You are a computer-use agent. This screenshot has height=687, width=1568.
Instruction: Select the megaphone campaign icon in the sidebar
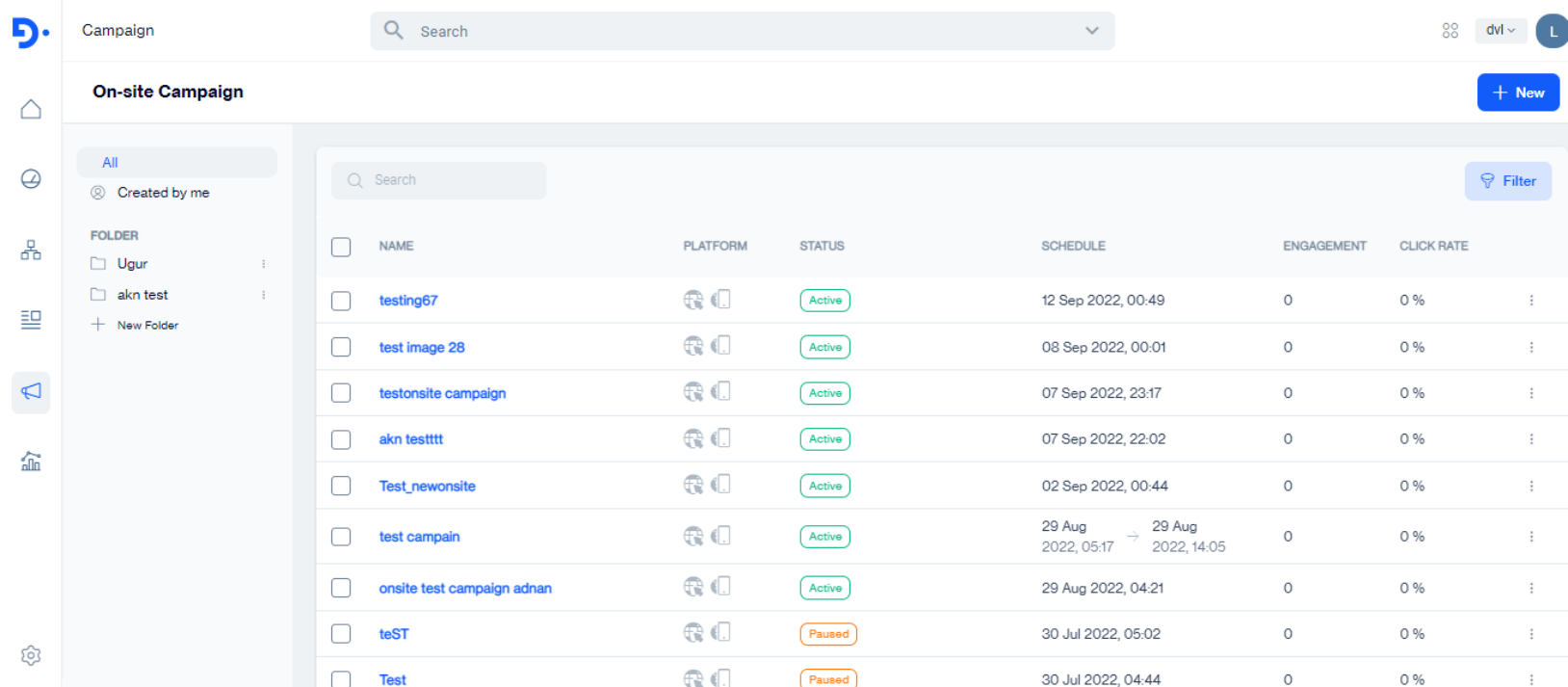pos(31,391)
